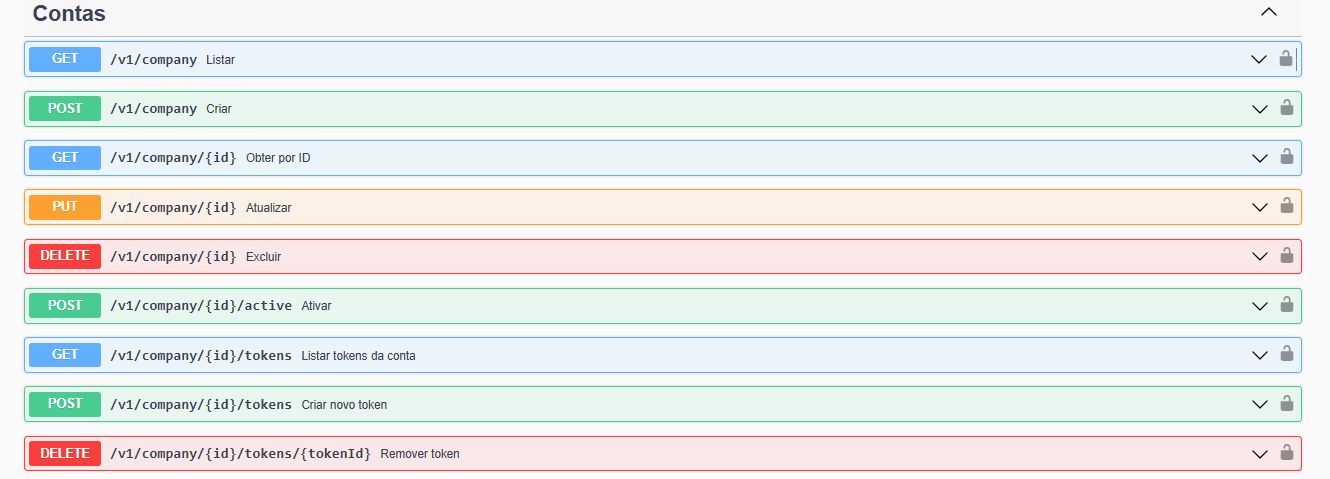Screen dimensions: 1330x479
Task: Expand the Listar endpoint chevron
Action: 1259,59
